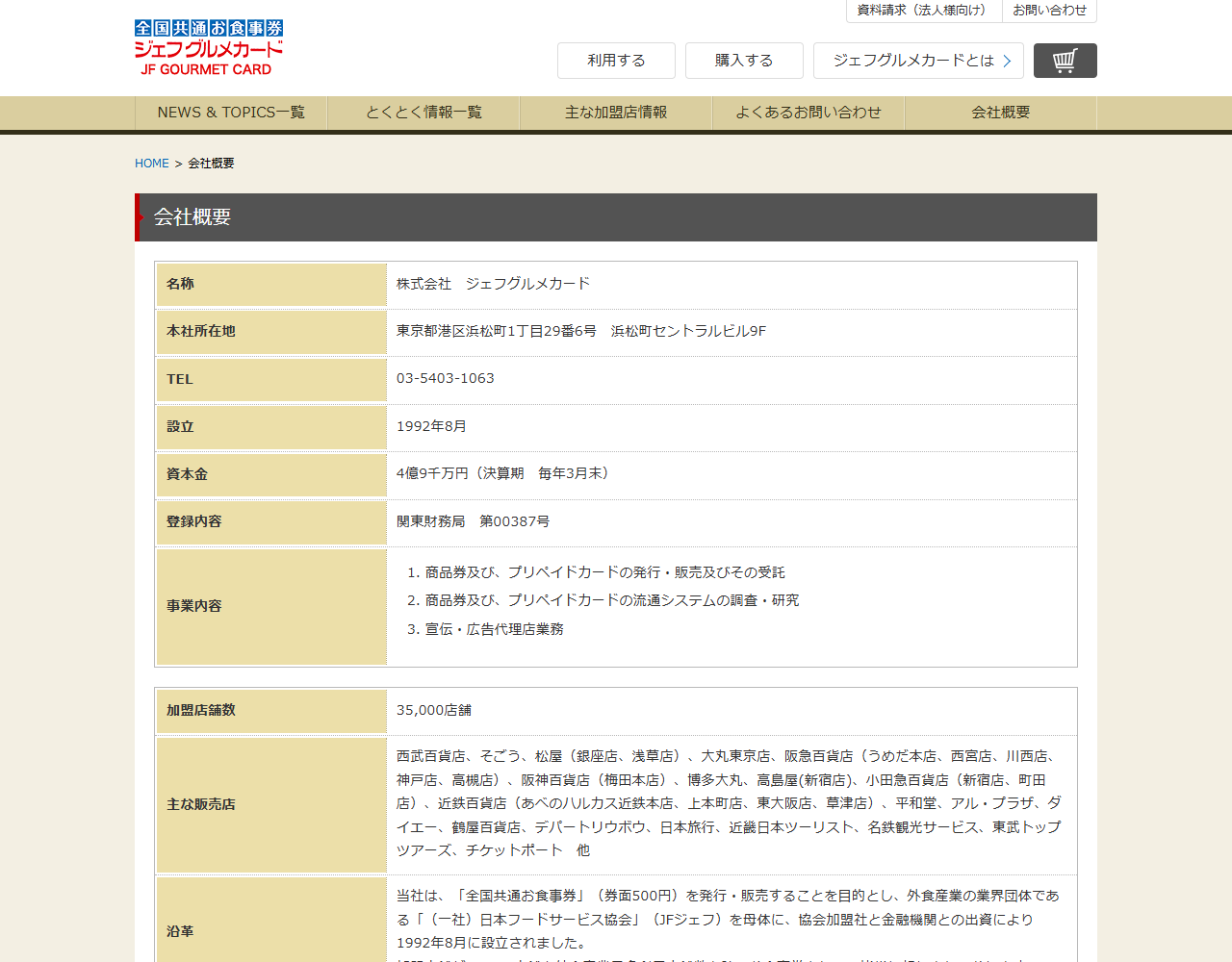Go to NEWS & TOPICS一覧 tab
Viewport: 1232px width, 962px height.
tap(231, 113)
